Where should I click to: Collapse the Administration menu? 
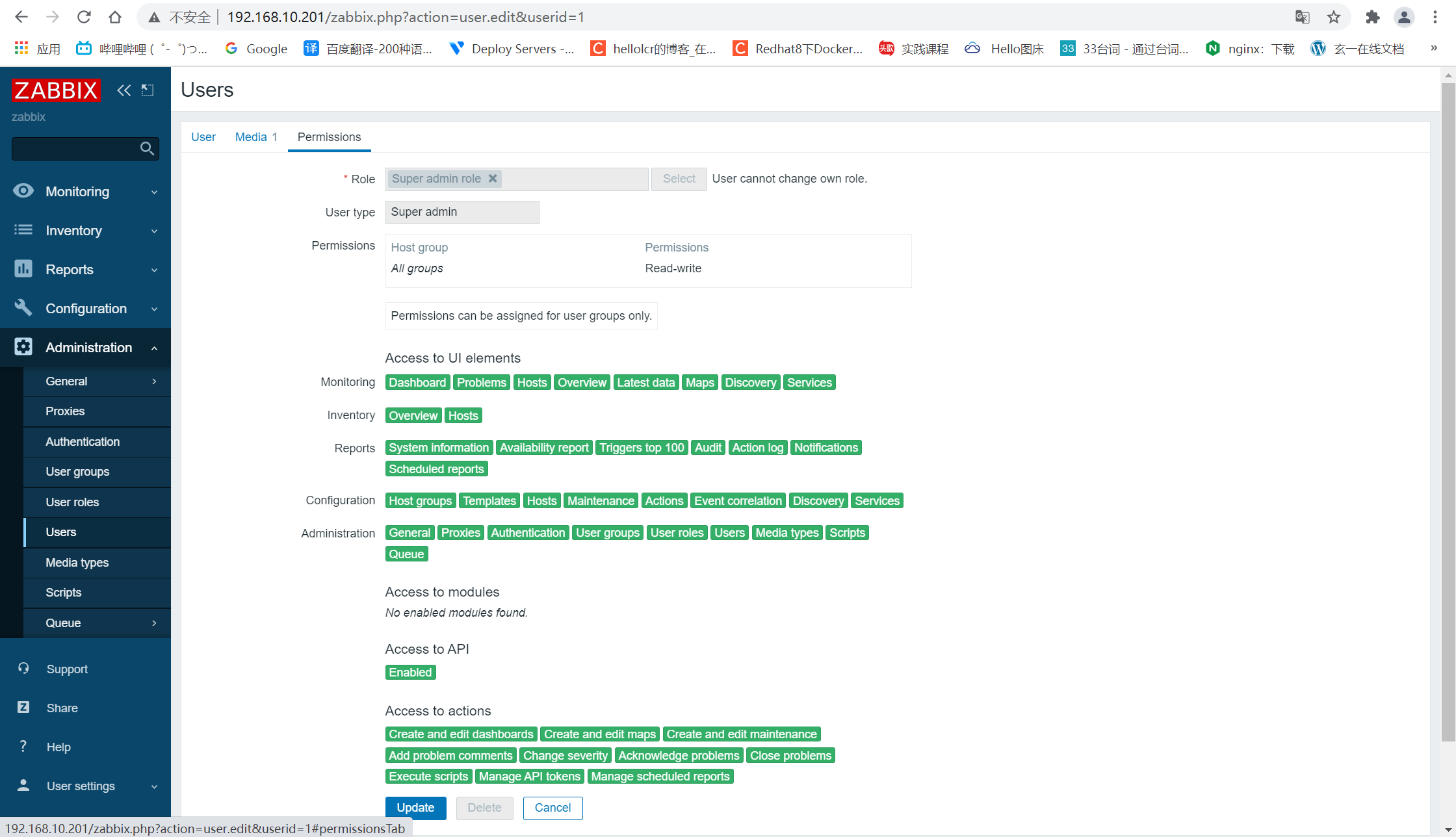tap(154, 348)
